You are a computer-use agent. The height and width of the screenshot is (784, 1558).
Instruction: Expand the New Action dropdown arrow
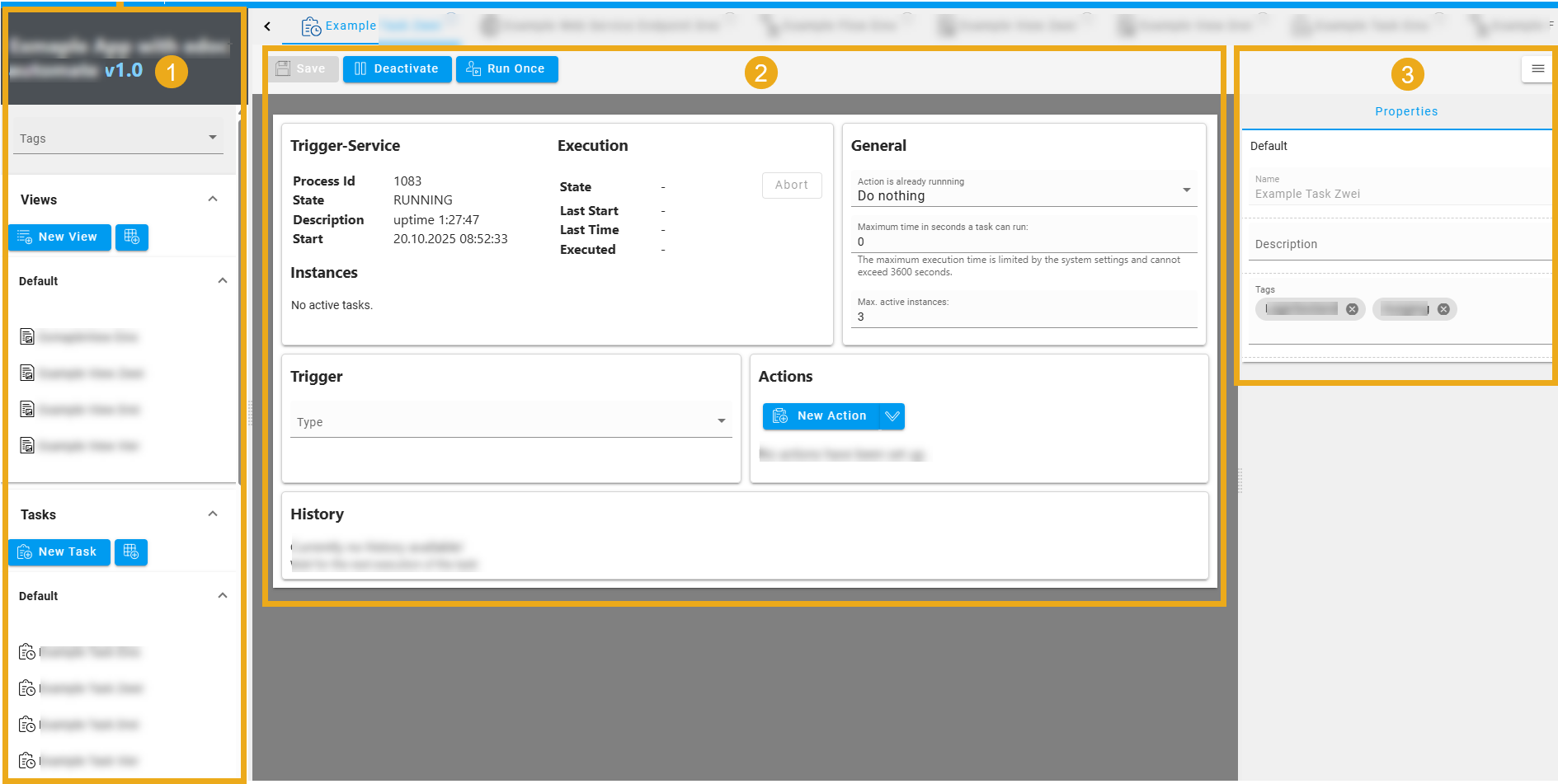click(891, 416)
